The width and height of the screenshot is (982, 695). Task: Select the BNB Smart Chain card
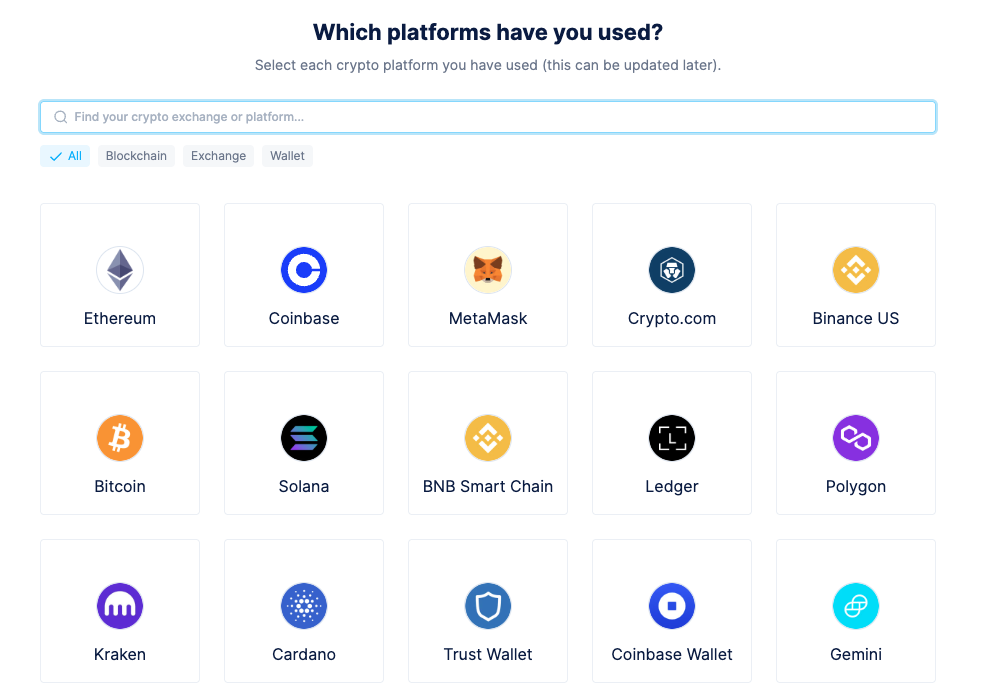487,443
